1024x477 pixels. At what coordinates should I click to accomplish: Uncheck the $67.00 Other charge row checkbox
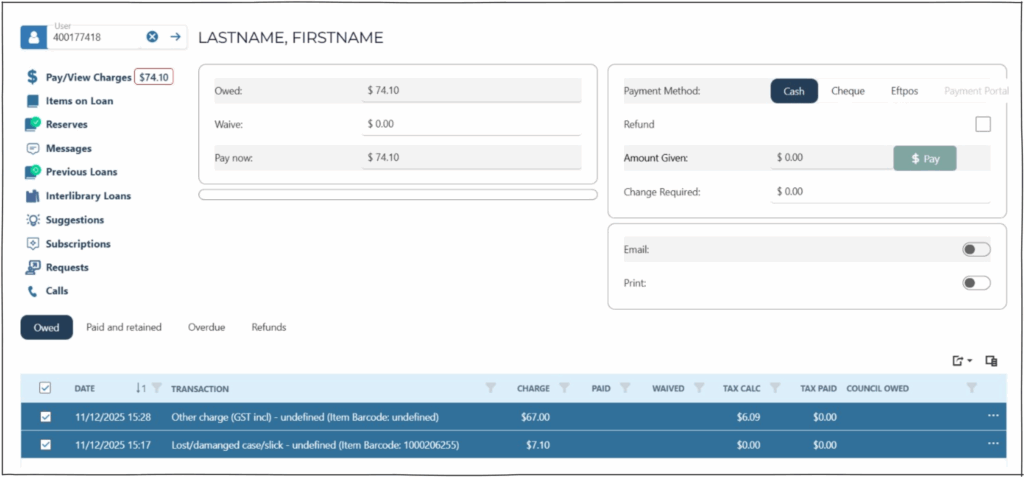[x=45, y=417]
